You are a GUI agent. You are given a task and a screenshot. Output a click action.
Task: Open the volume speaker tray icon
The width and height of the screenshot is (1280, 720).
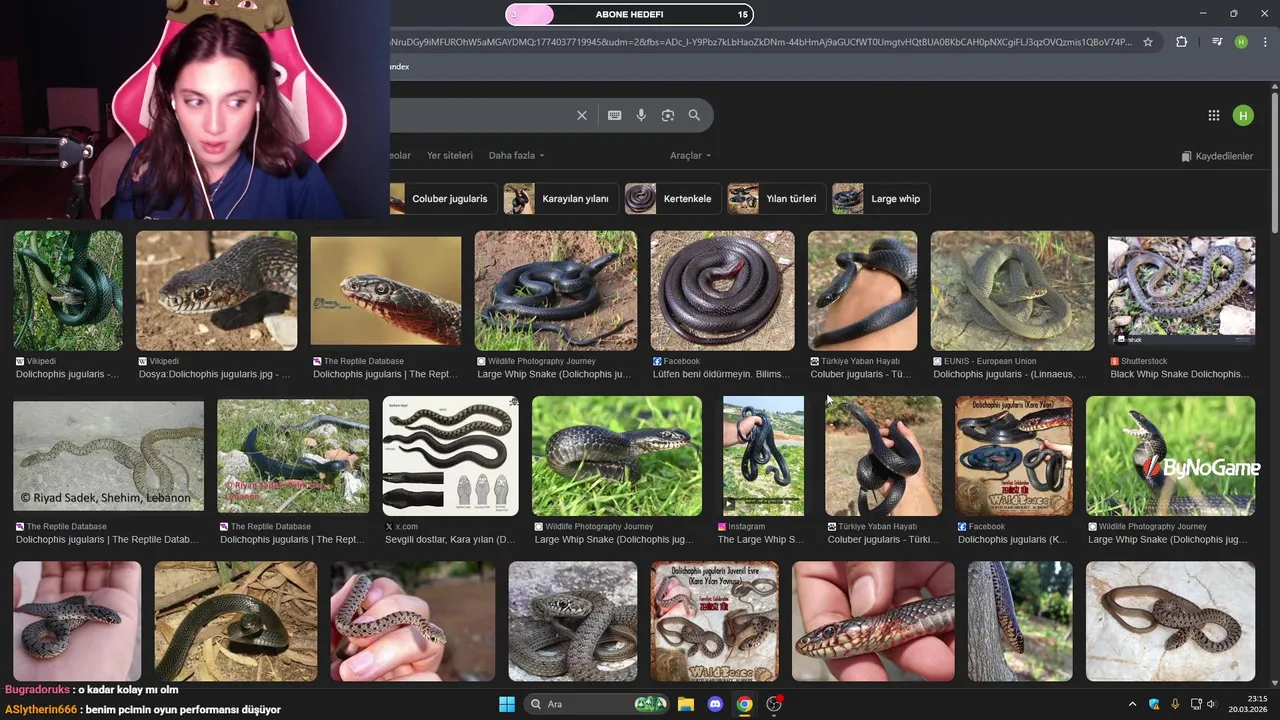coord(1211,704)
